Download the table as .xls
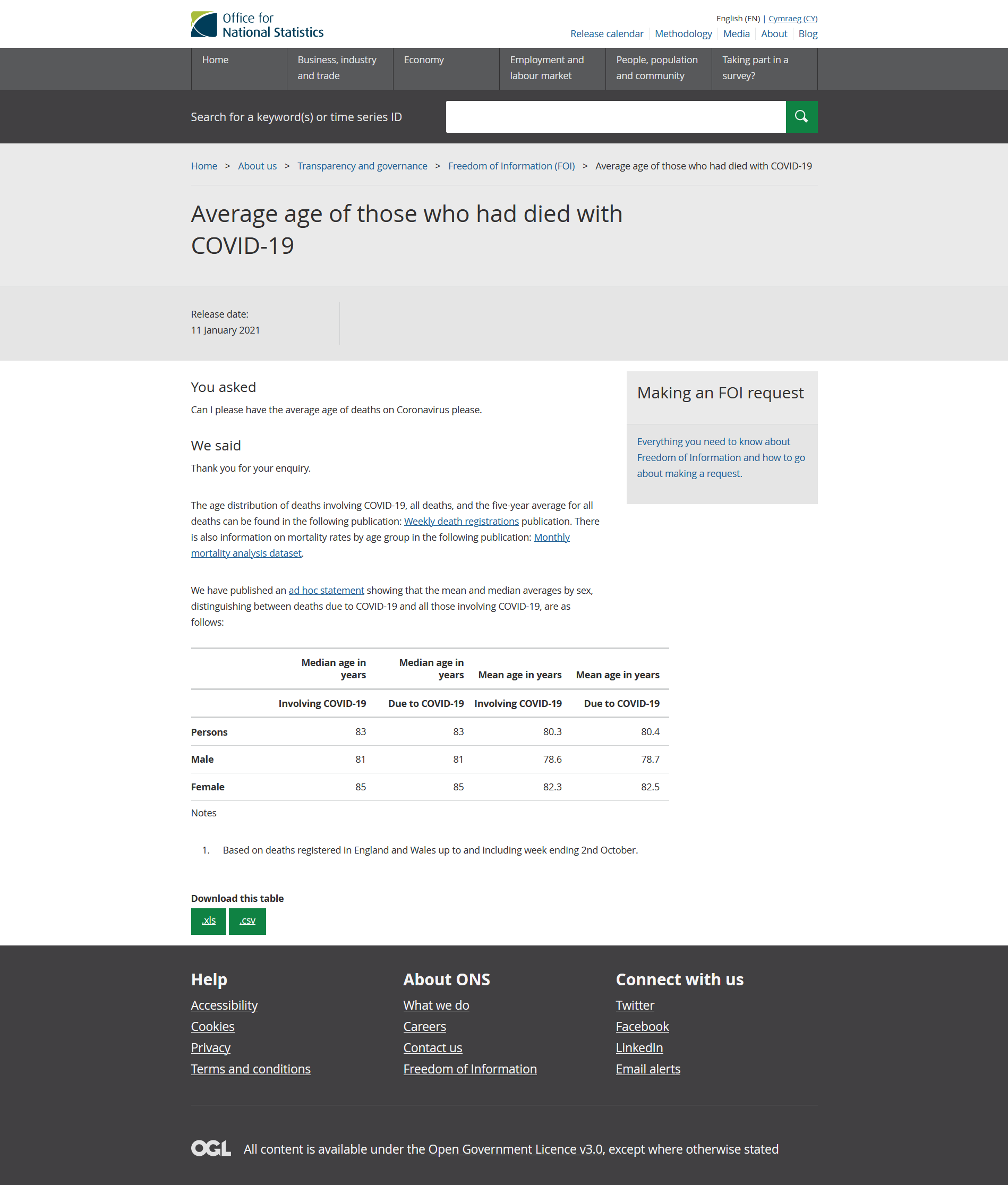The image size is (1008, 1185). click(209, 920)
